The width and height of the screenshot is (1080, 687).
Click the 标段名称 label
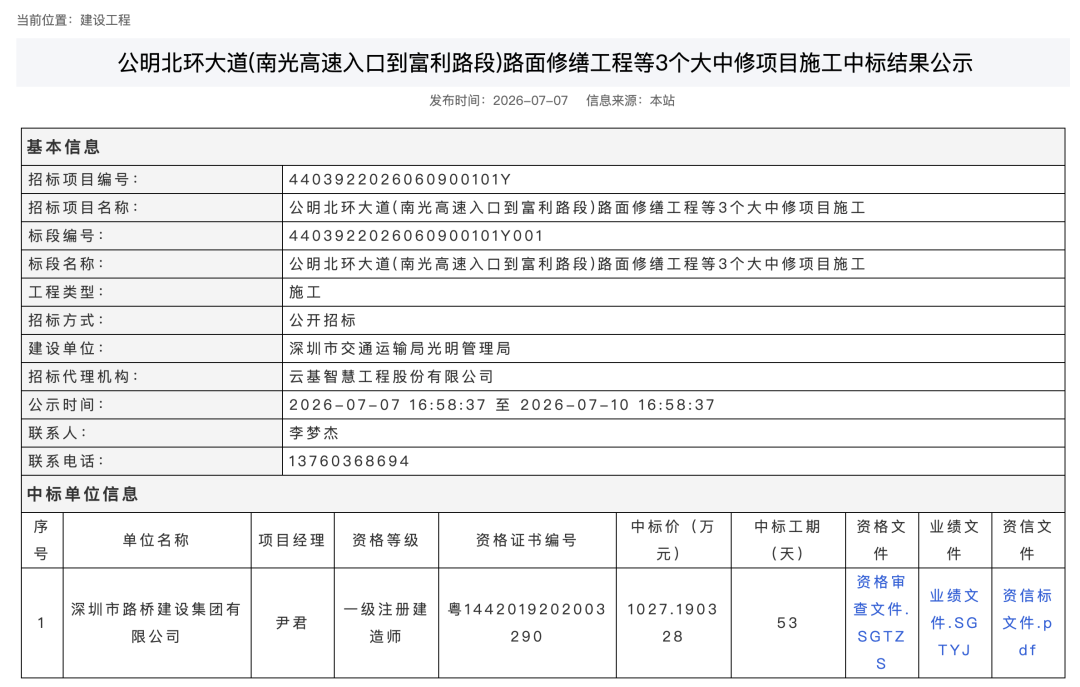point(65,265)
